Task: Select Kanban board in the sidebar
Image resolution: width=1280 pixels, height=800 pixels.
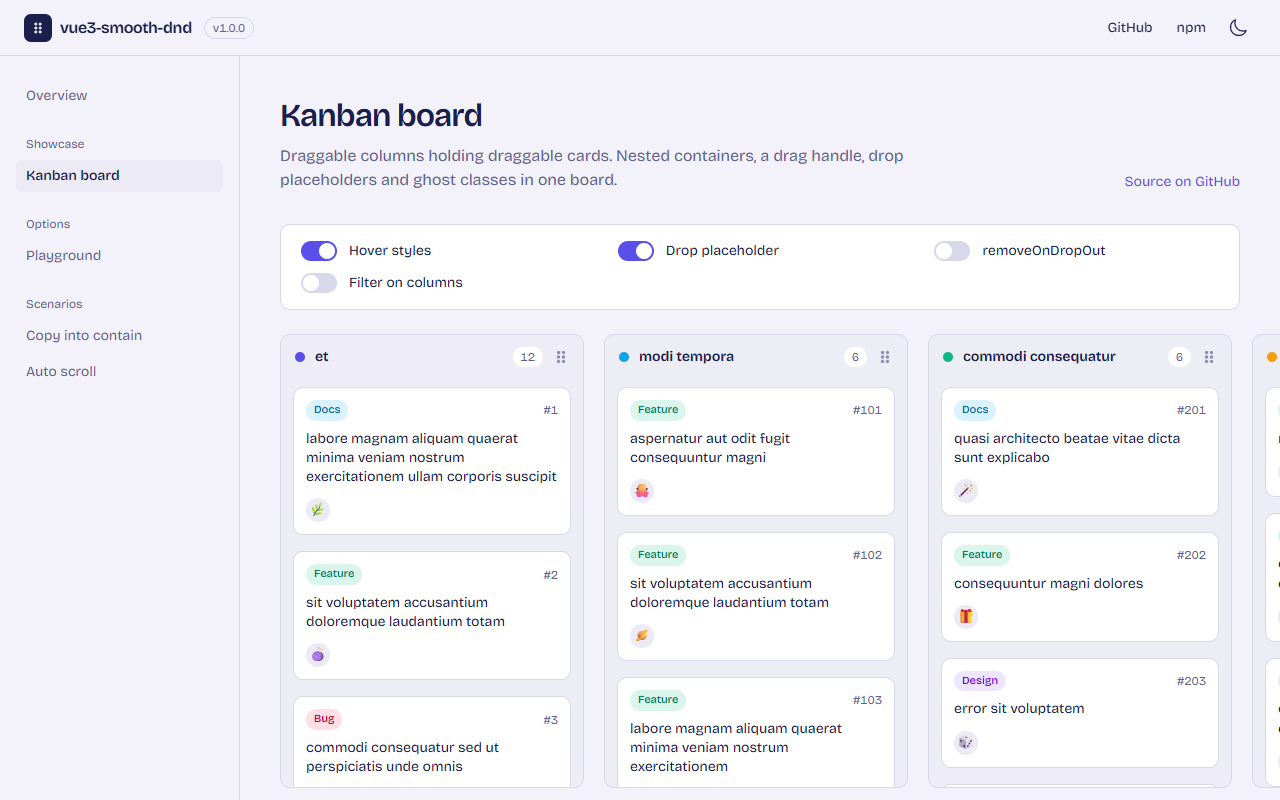Action: click(119, 176)
